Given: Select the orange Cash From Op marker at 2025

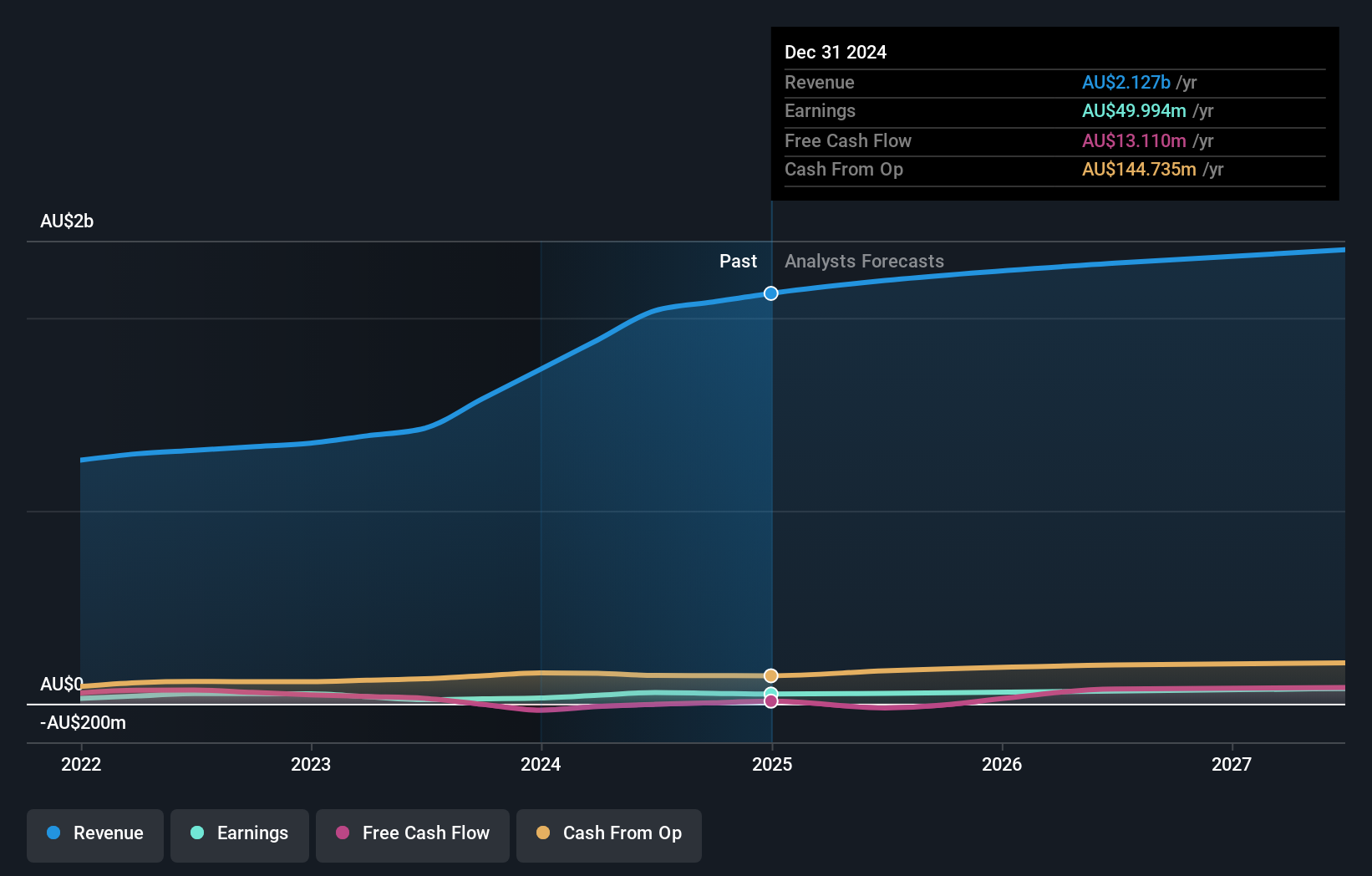Looking at the screenshot, I should click(770, 675).
